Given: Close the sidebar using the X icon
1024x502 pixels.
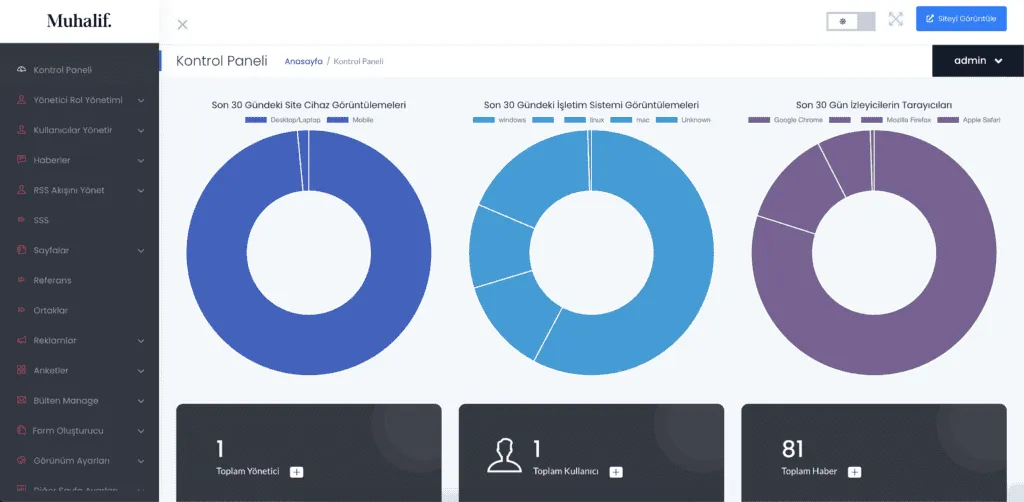Looking at the screenshot, I should 182,24.
